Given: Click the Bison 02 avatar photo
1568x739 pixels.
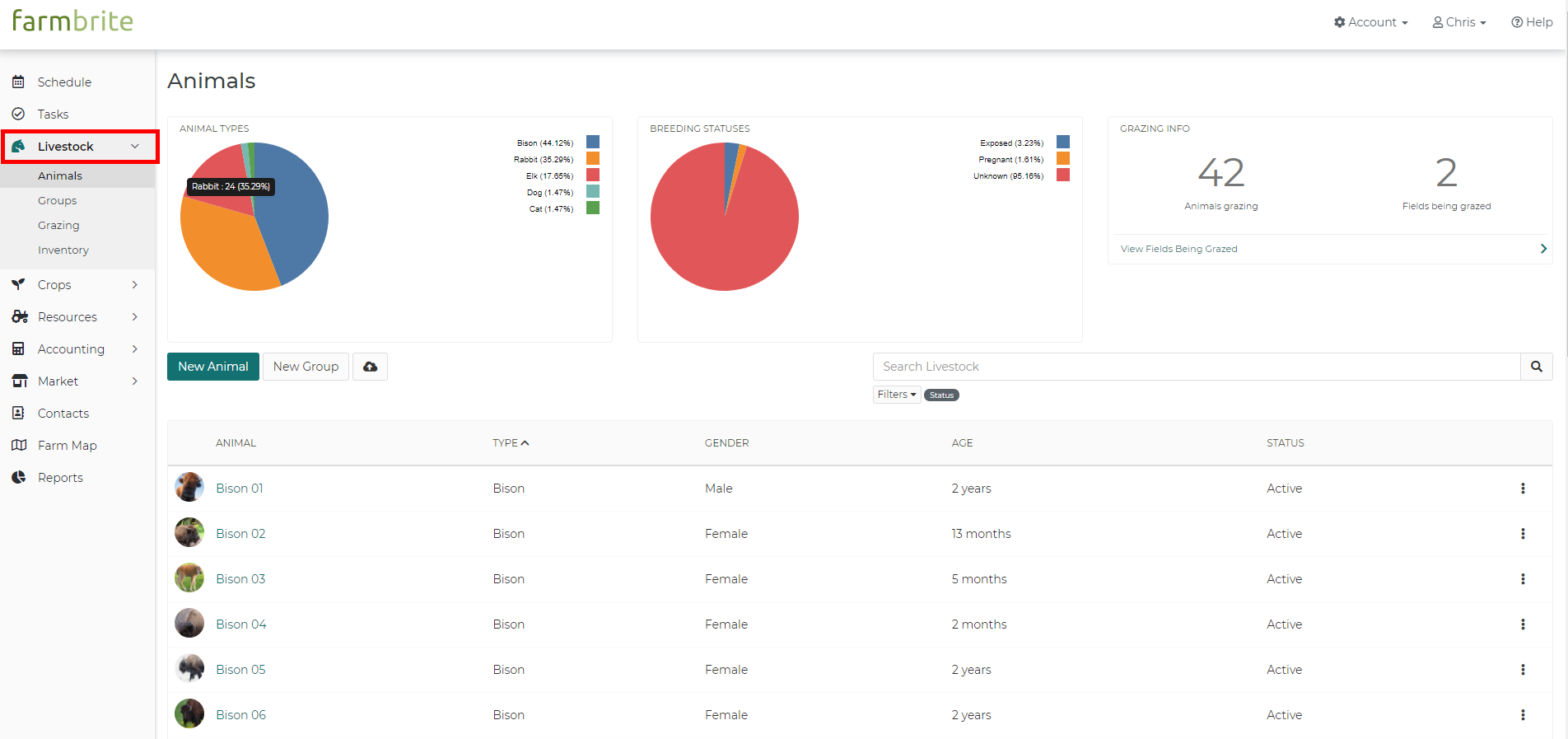Looking at the screenshot, I should click(x=189, y=532).
